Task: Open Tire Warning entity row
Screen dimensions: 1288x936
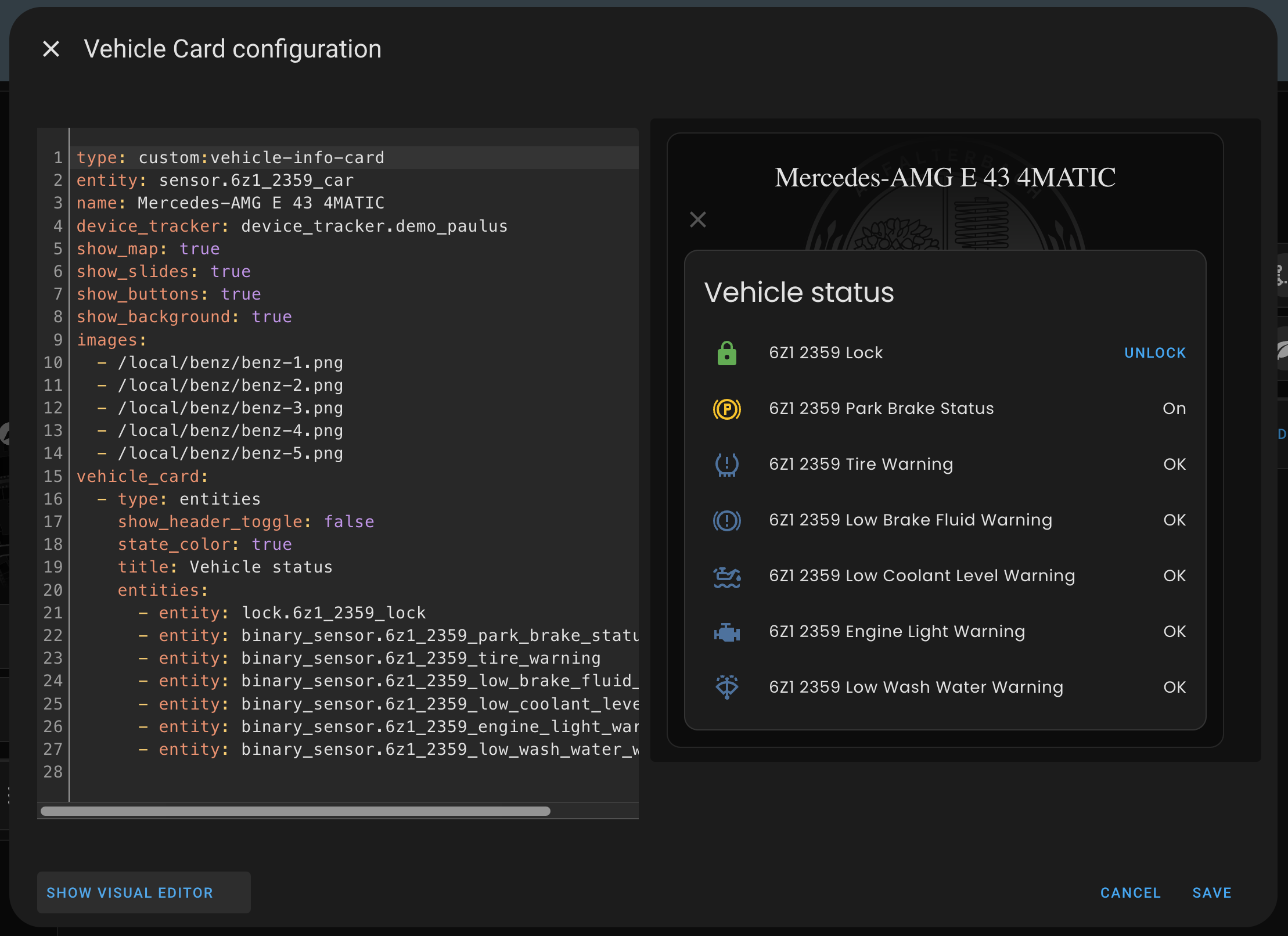Action: (861, 465)
